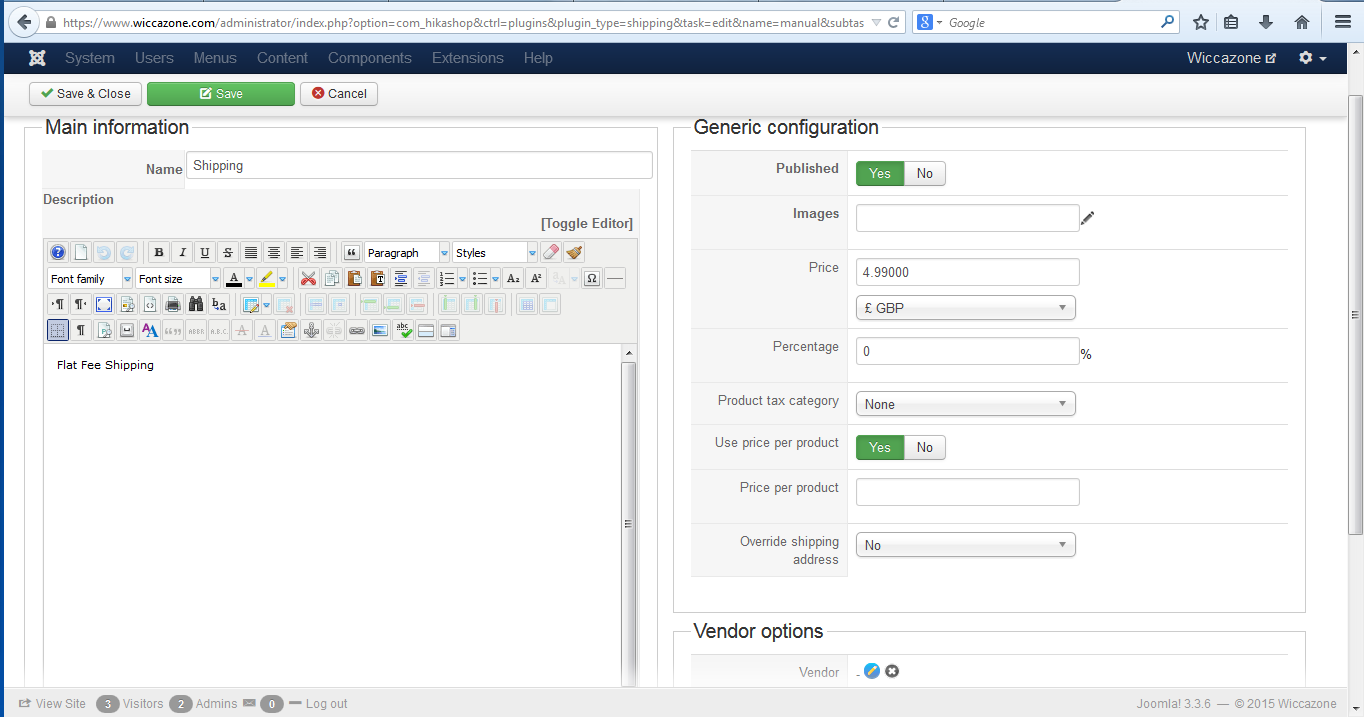Toggle right-to-left text direction

tap(80, 305)
